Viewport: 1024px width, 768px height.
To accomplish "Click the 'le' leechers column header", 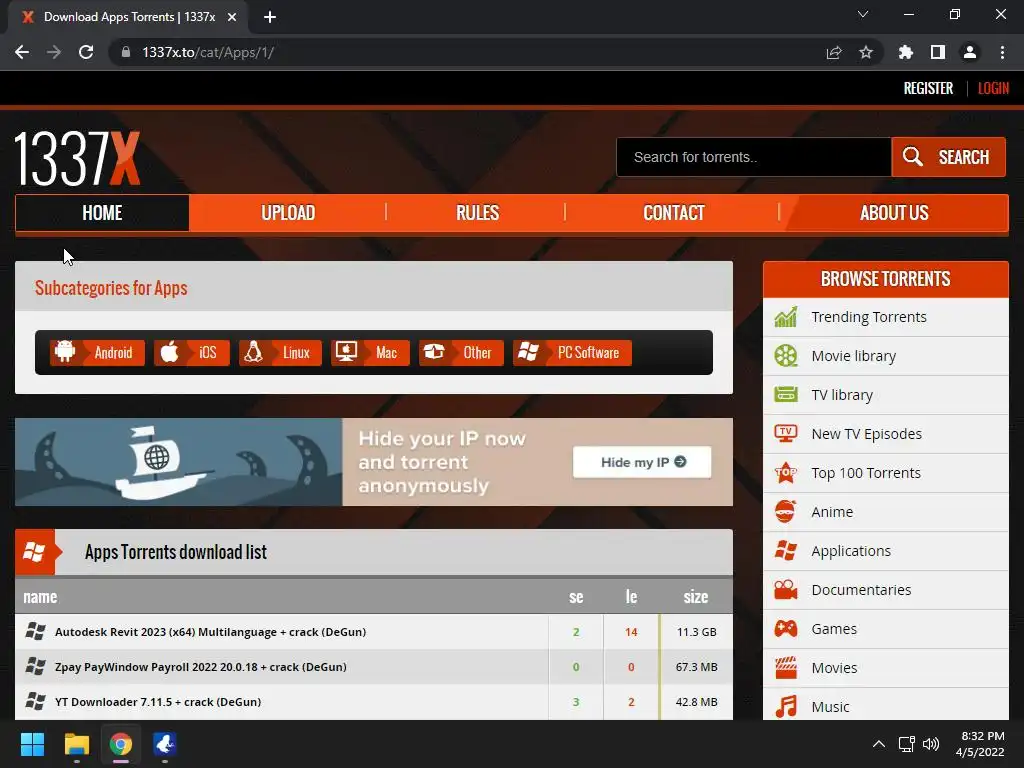I will pyautogui.click(x=631, y=597).
